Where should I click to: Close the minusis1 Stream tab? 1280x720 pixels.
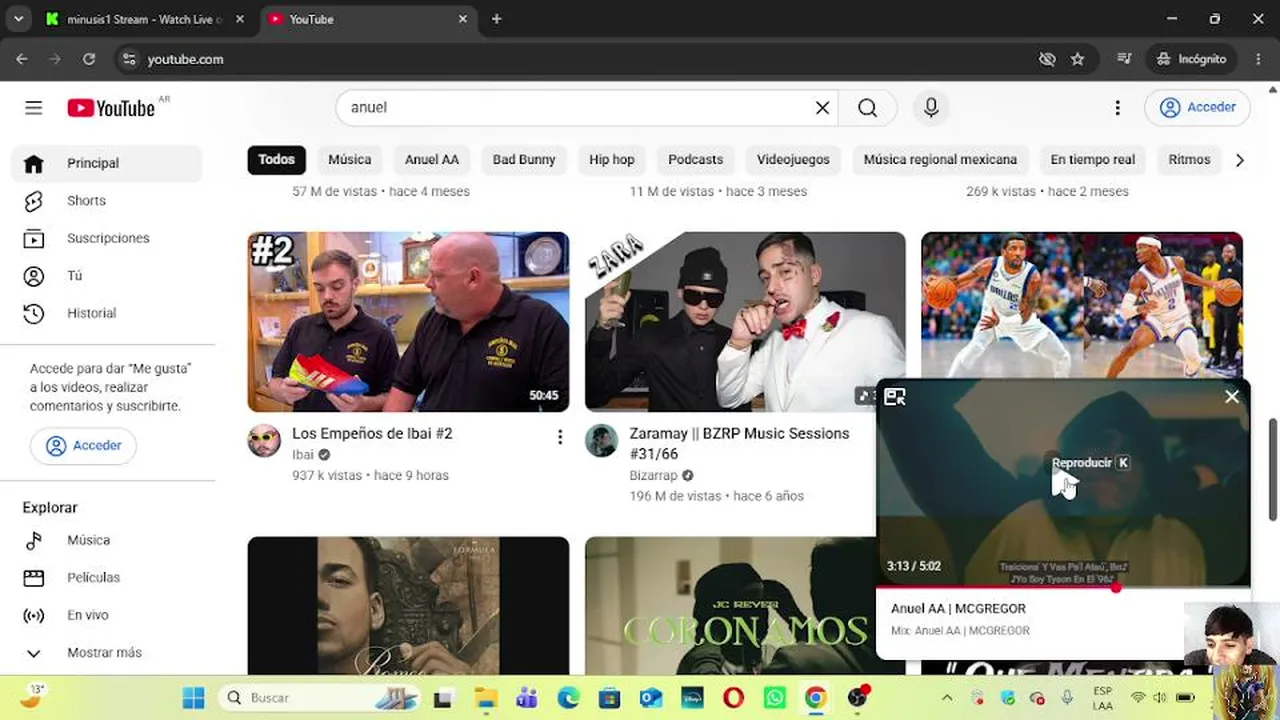pyautogui.click(x=240, y=19)
